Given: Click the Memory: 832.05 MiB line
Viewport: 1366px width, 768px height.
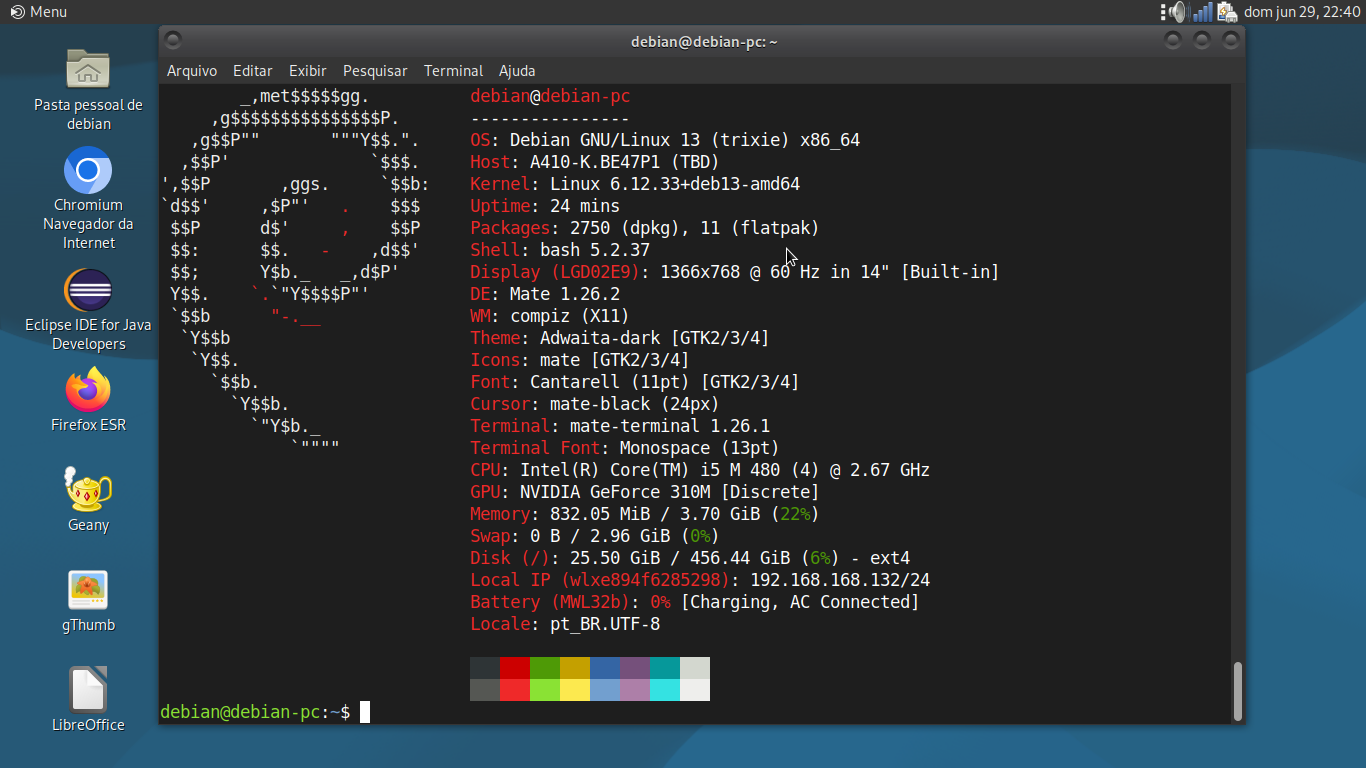Looking at the screenshot, I should pos(645,514).
